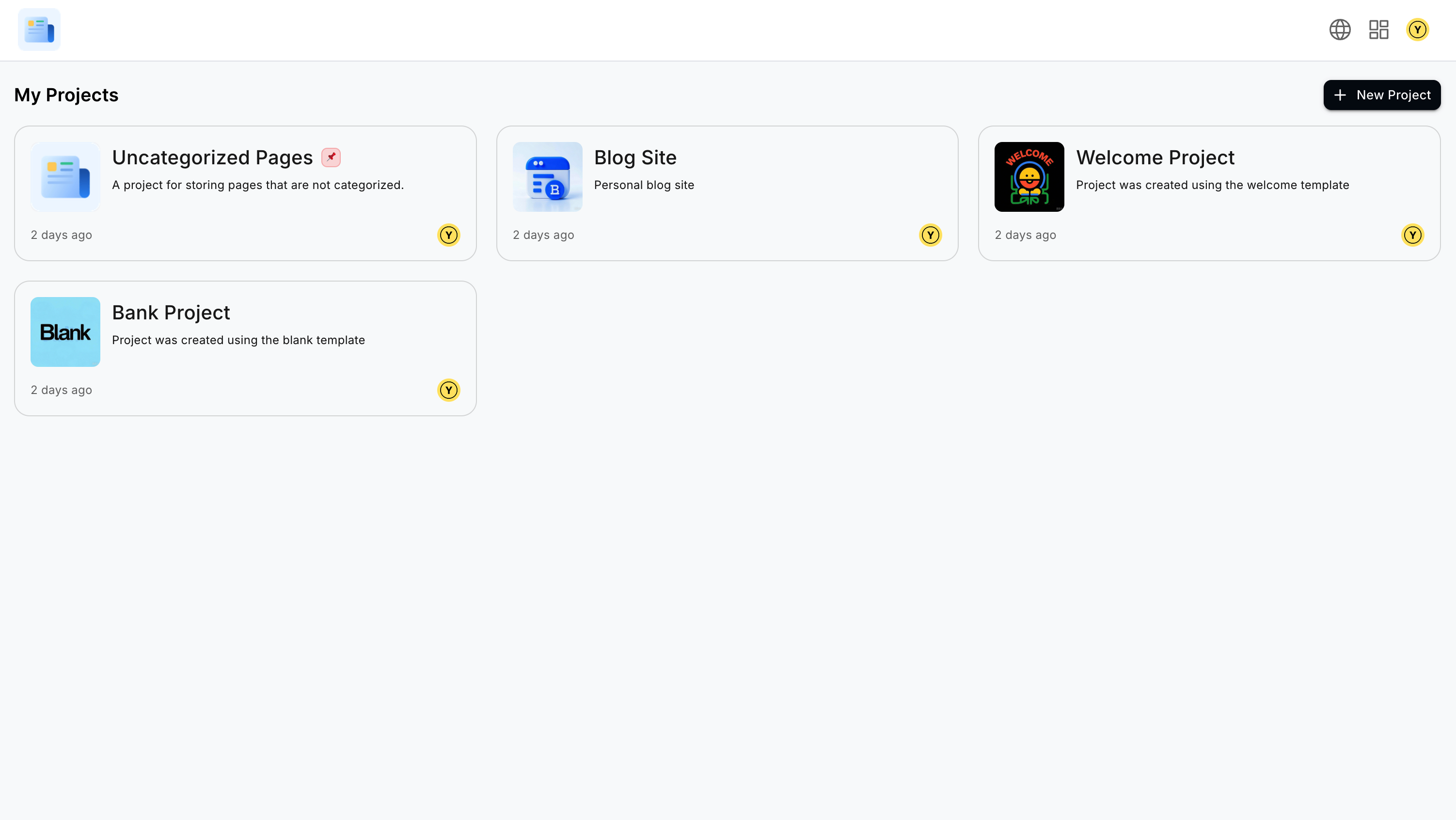Click owner avatar on Bank Project card

(x=448, y=390)
